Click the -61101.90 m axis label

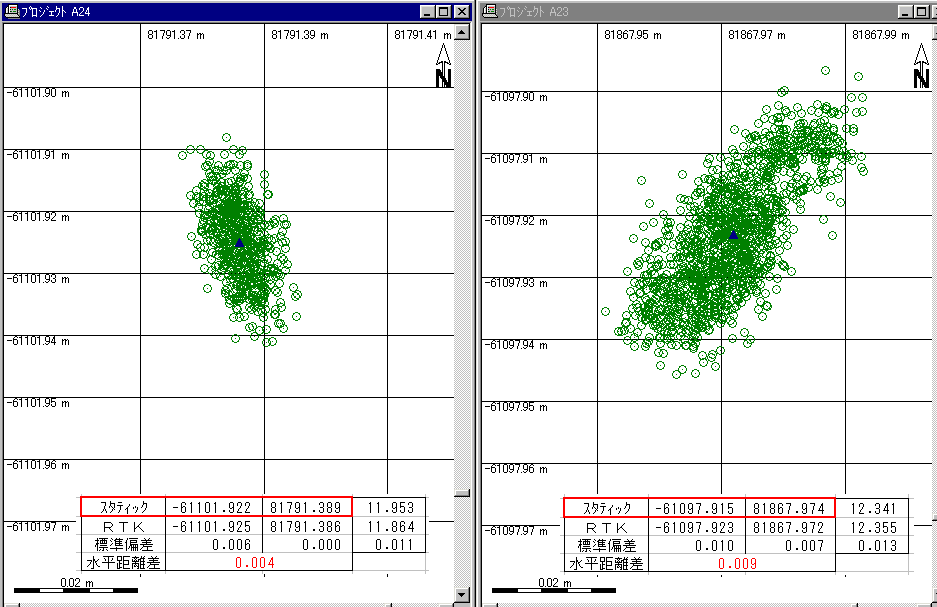click(x=38, y=93)
